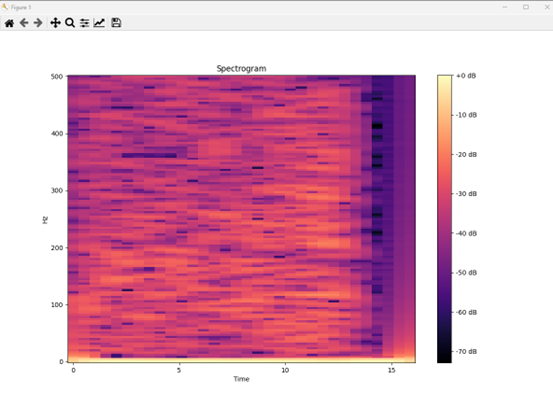This screenshot has width=553, height=393.
Task: Click the 5 x-axis tick label
Action: 179,370
